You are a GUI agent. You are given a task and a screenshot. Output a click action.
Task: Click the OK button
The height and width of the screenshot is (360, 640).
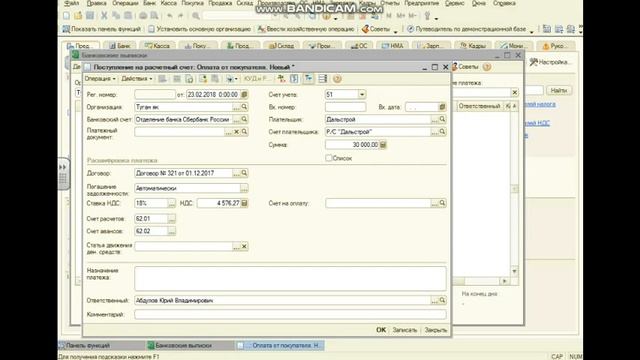(x=381, y=330)
